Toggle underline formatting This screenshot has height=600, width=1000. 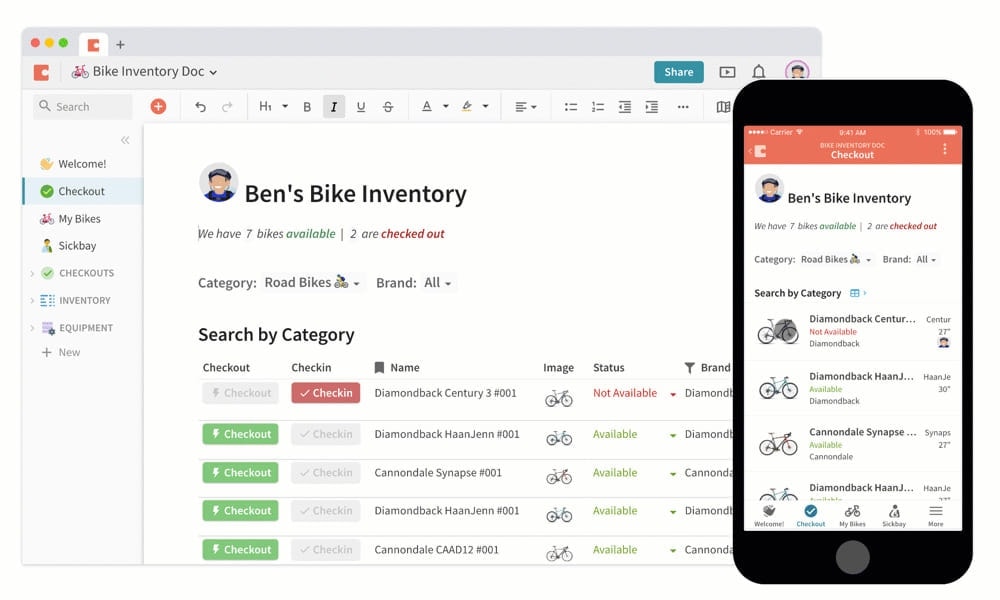pos(361,106)
